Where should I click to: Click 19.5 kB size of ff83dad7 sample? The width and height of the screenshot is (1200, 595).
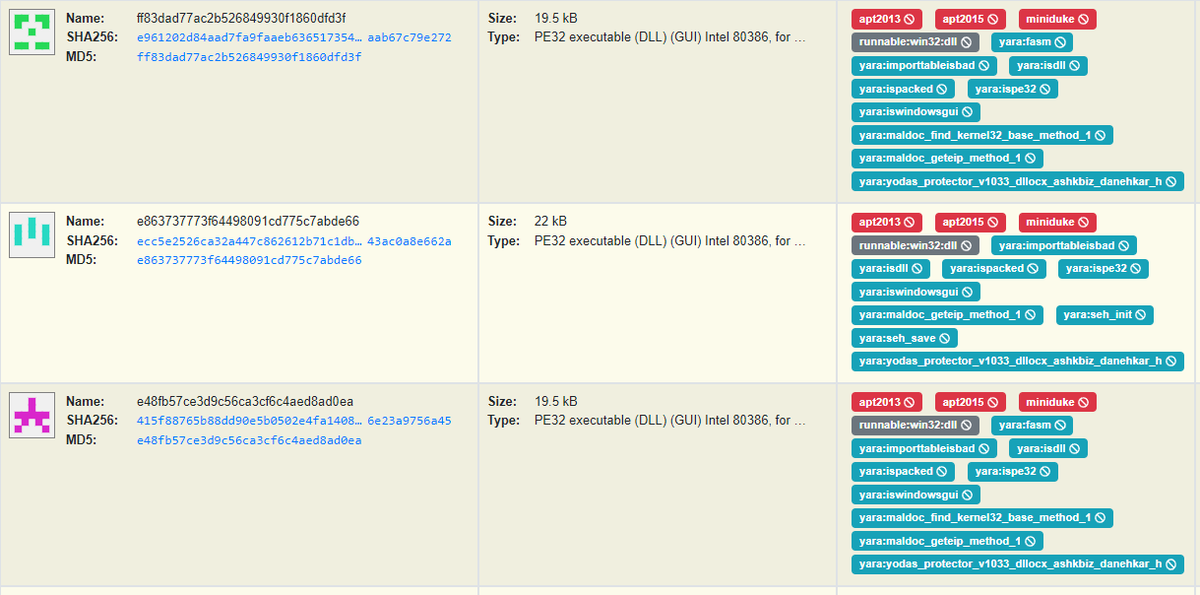coord(556,18)
